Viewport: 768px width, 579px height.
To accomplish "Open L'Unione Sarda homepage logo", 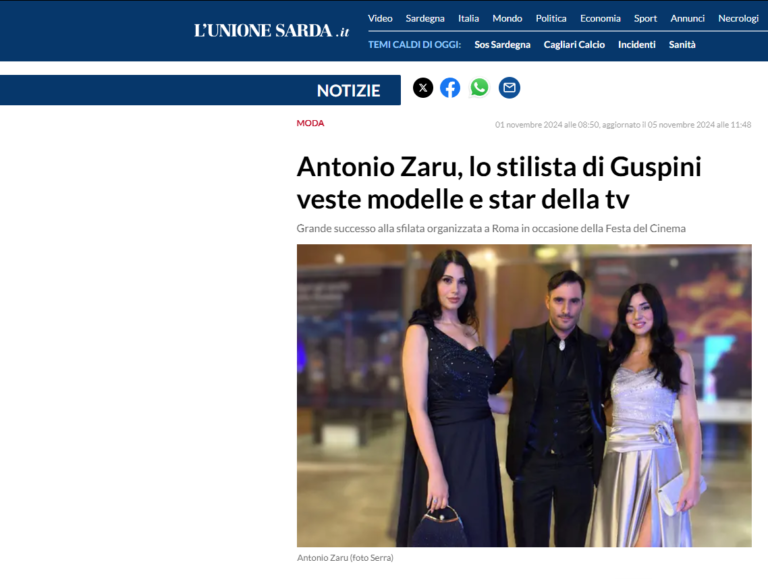I will [271, 31].
